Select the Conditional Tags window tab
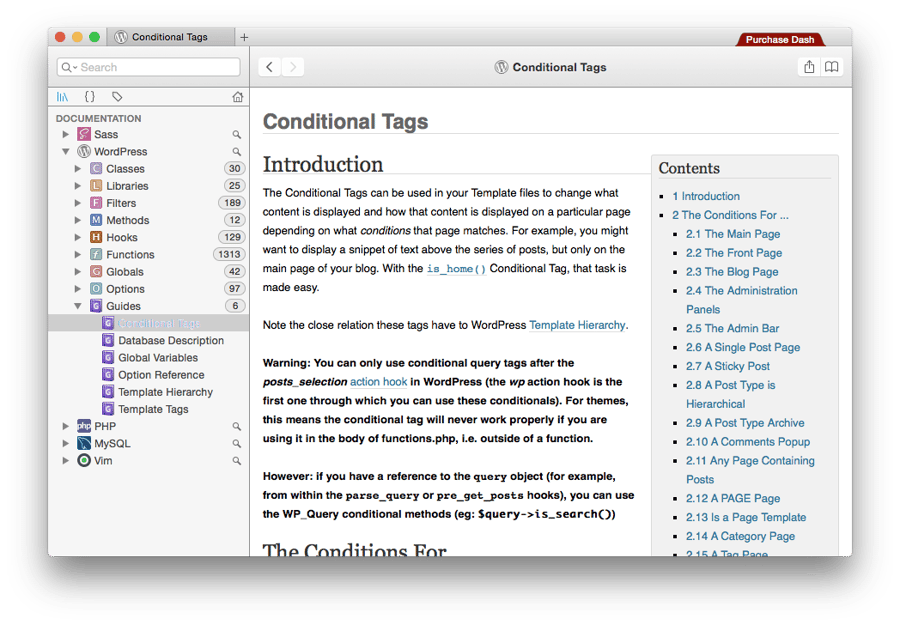900x625 pixels. tap(171, 37)
